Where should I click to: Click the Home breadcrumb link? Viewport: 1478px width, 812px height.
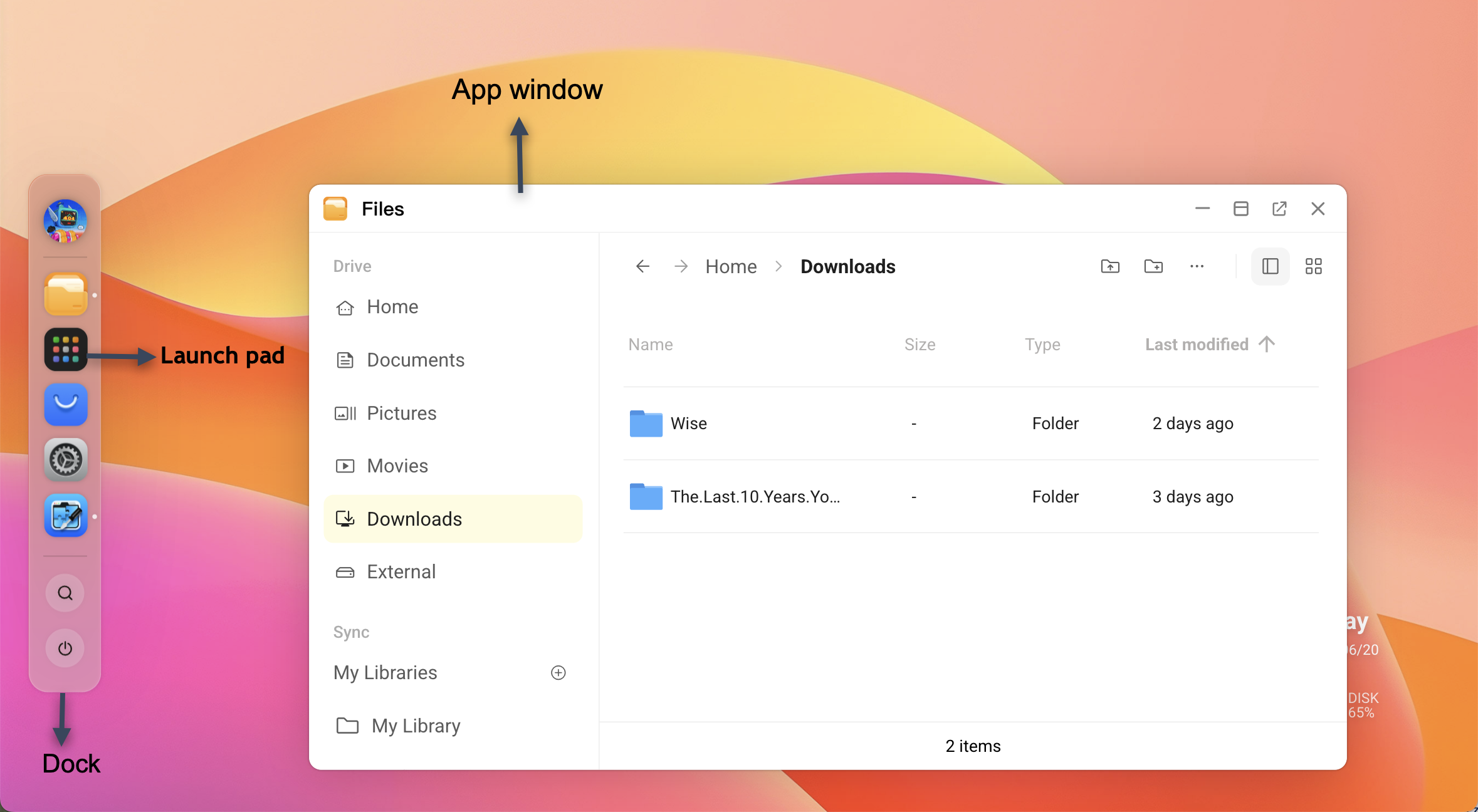(731, 266)
